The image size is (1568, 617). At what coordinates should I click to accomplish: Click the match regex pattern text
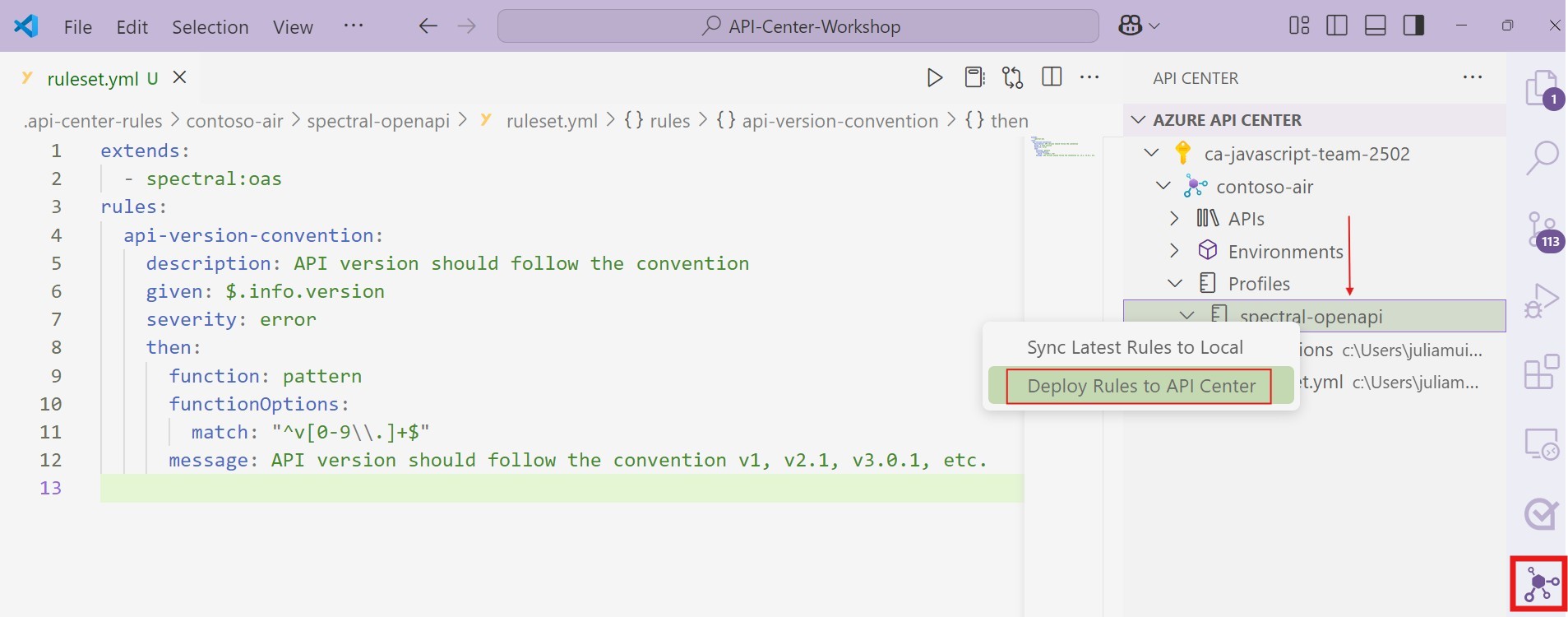(x=351, y=432)
